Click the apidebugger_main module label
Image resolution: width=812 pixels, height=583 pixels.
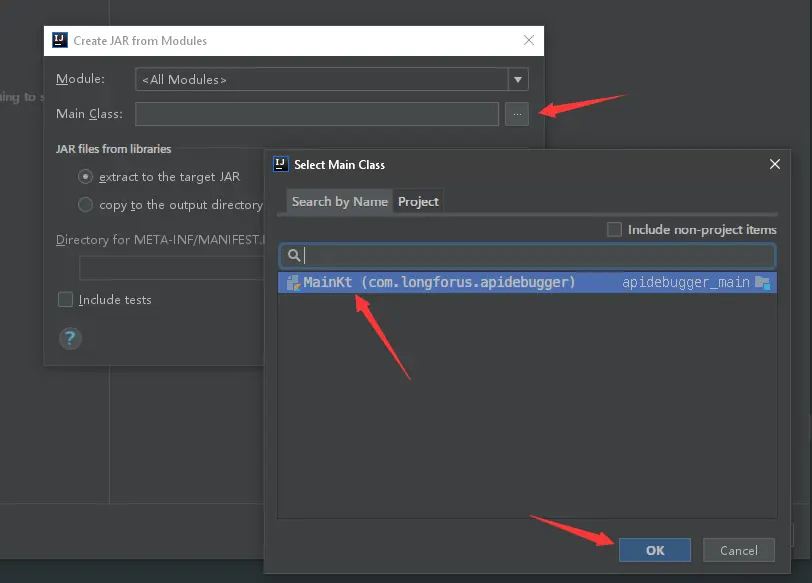686,283
